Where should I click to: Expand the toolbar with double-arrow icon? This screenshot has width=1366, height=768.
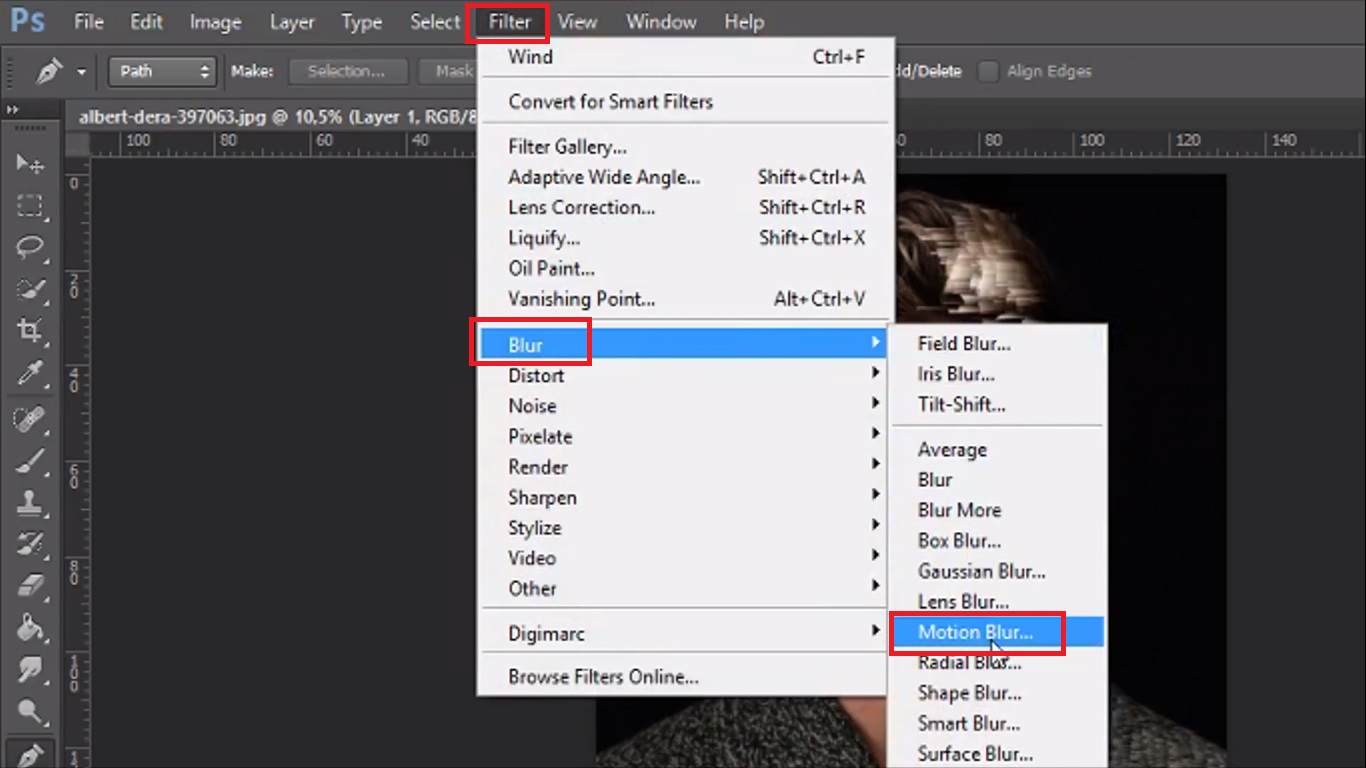coord(12,109)
